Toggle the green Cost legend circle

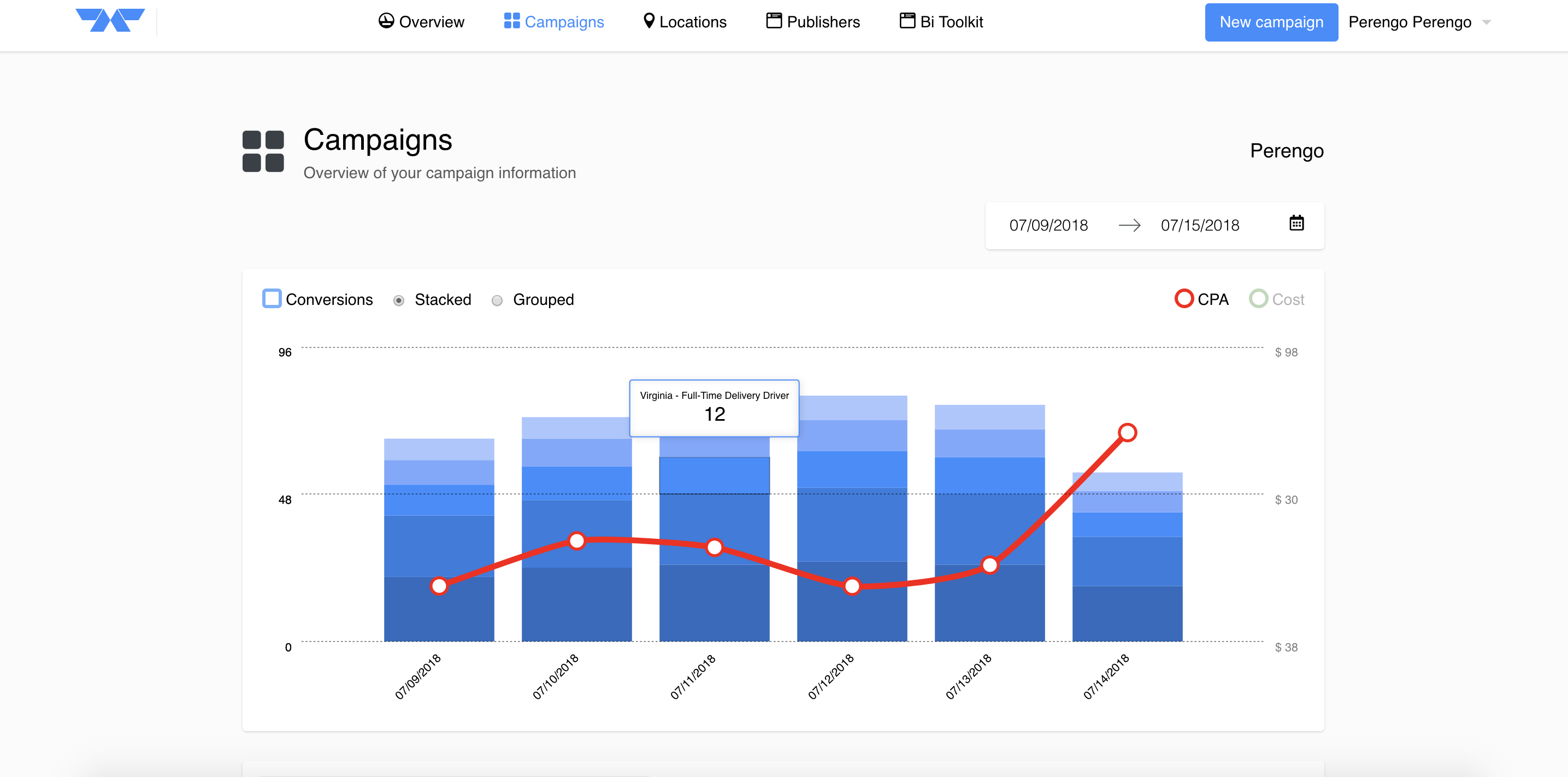[1258, 299]
